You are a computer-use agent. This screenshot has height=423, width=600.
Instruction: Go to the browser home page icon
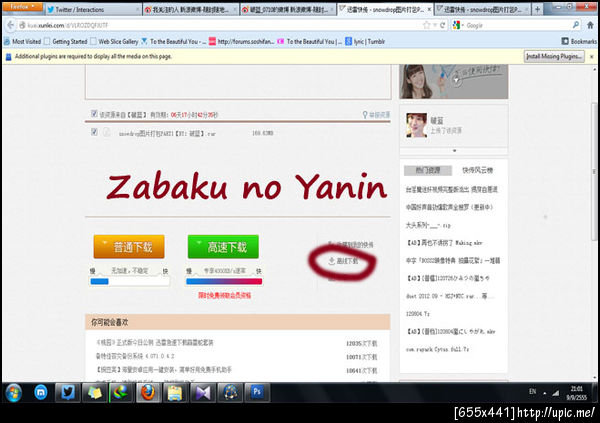tap(590, 25)
